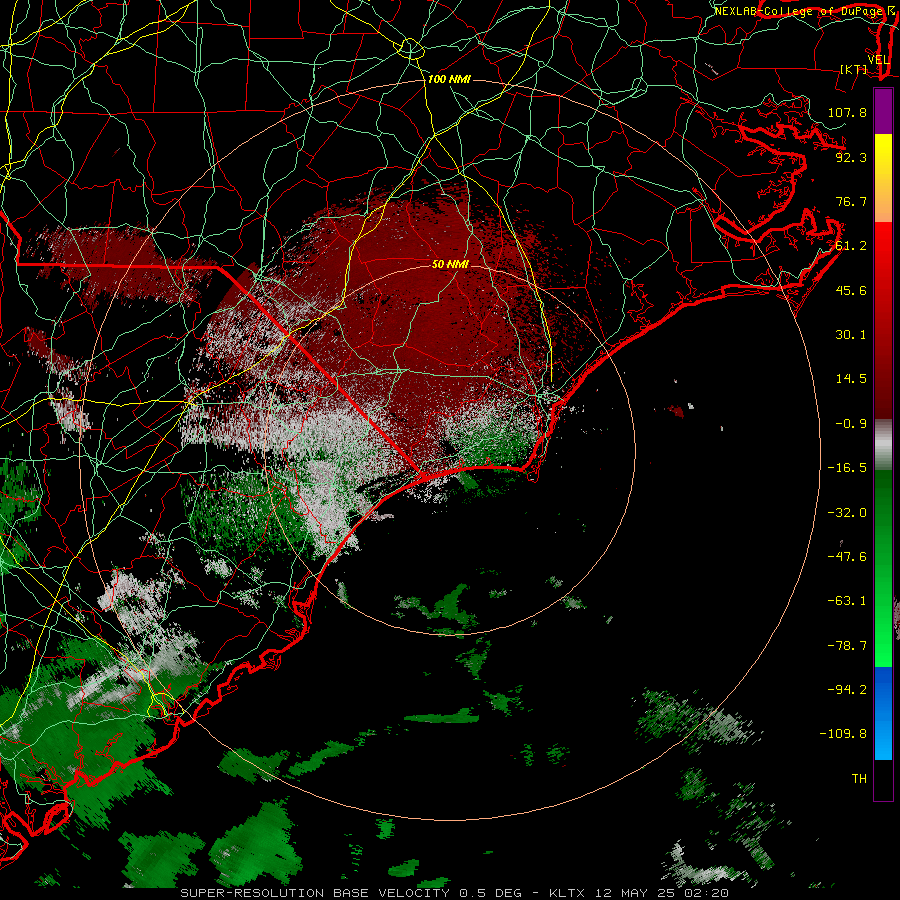The image size is (900, 900).
Task: Click the [KT] units label
Action: [x=854, y=69]
